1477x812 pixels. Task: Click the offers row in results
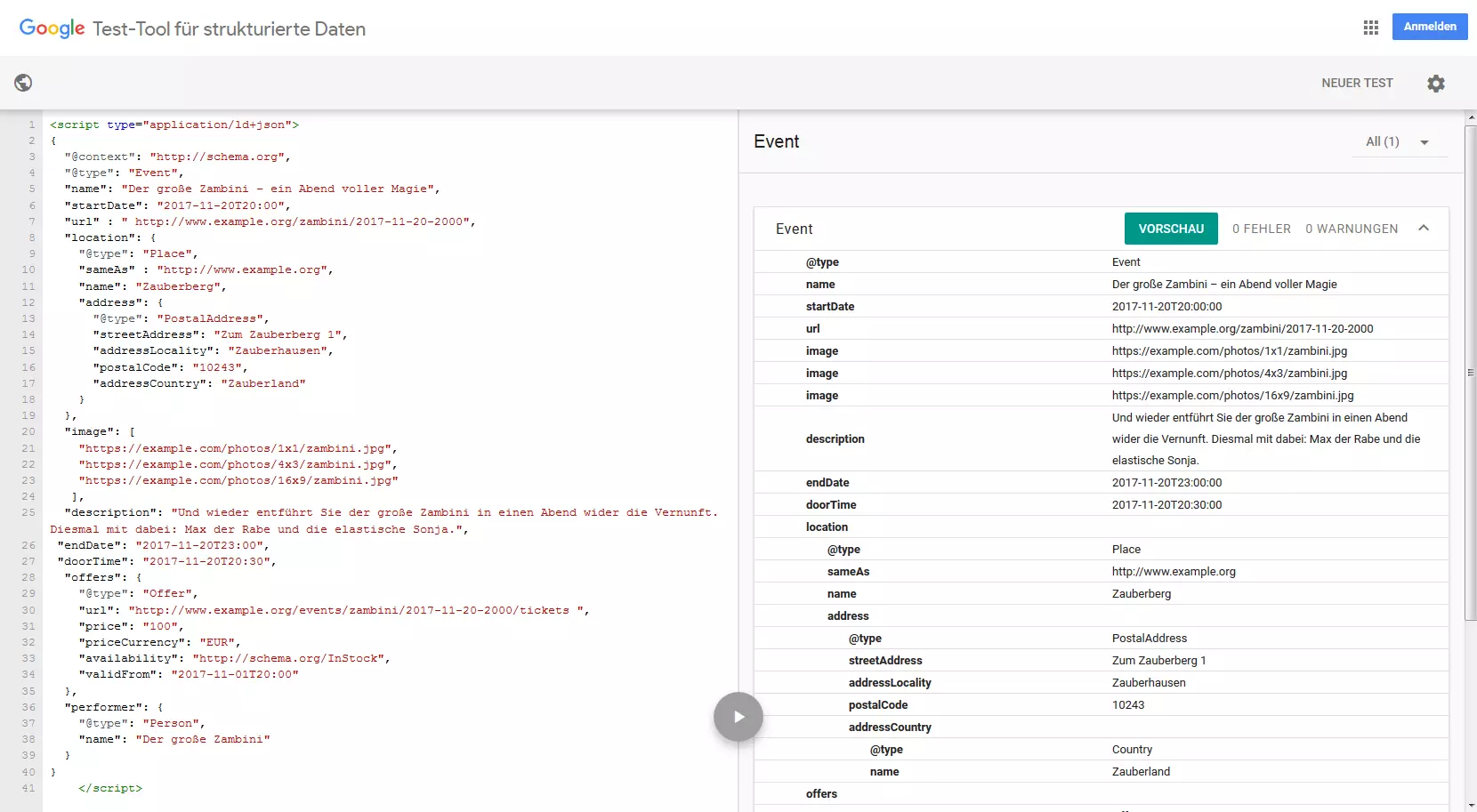click(x=1102, y=793)
